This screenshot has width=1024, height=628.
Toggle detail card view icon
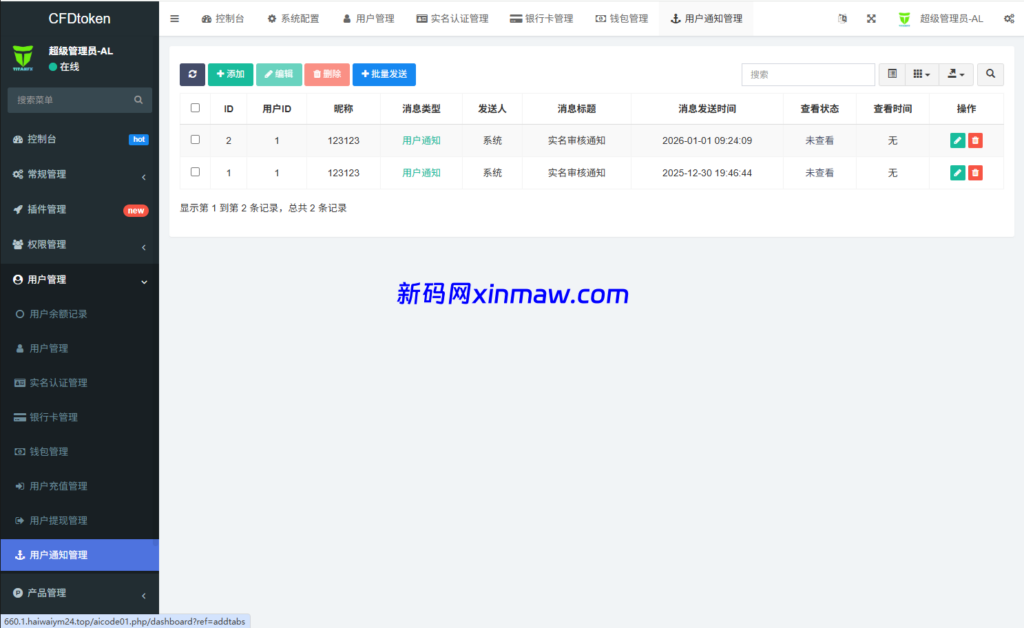893,74
